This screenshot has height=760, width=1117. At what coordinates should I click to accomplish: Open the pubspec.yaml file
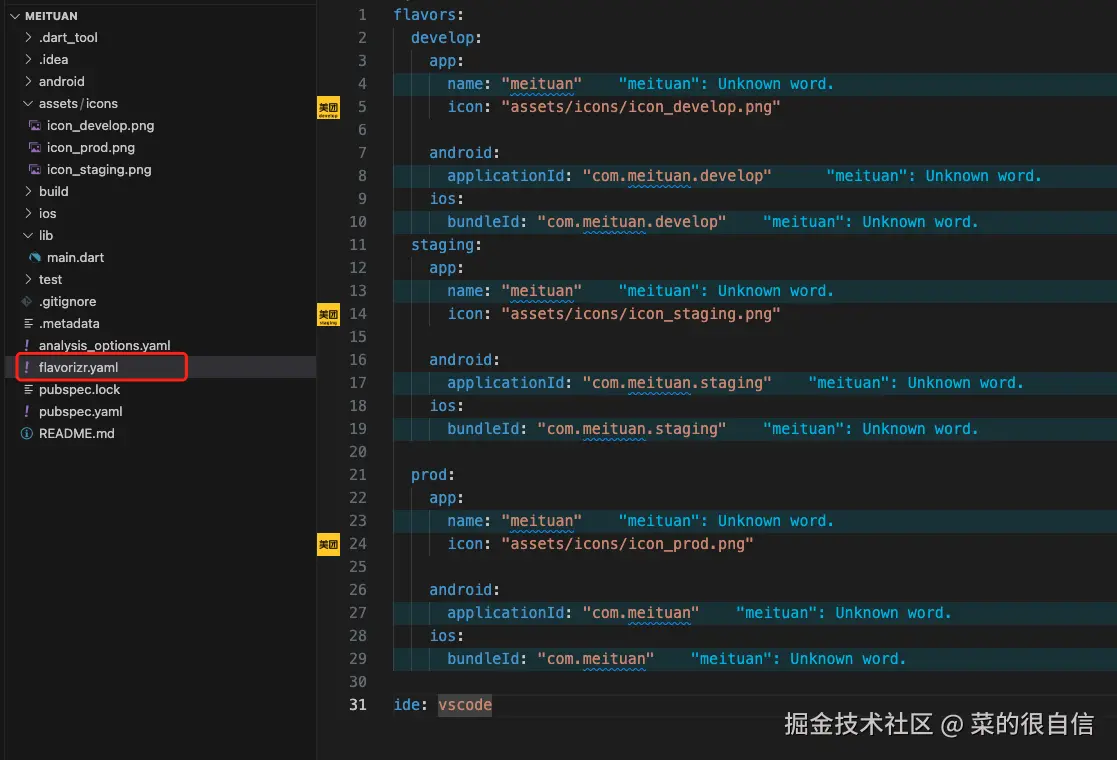[80, 412]
